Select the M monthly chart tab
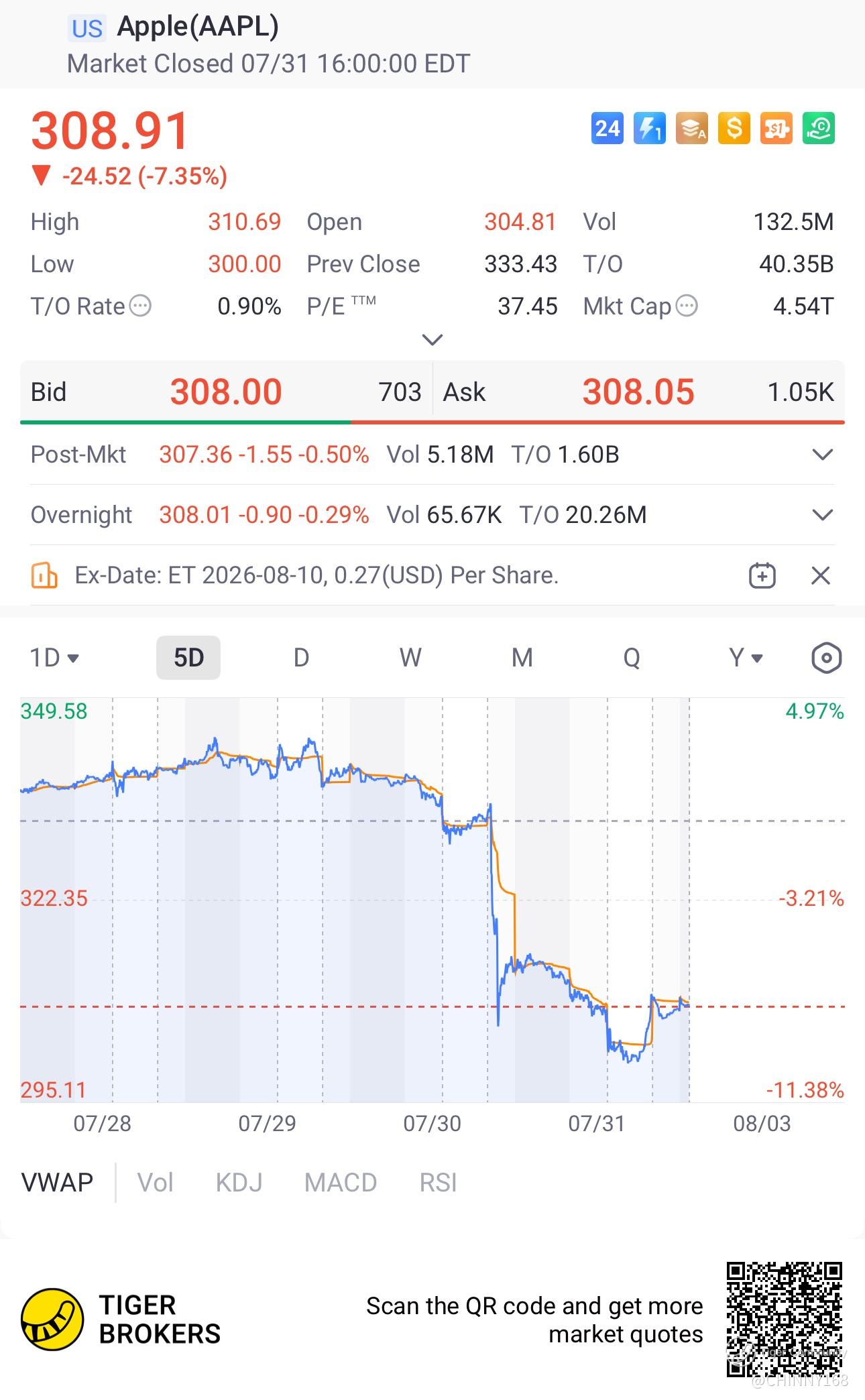 [522, 658]
